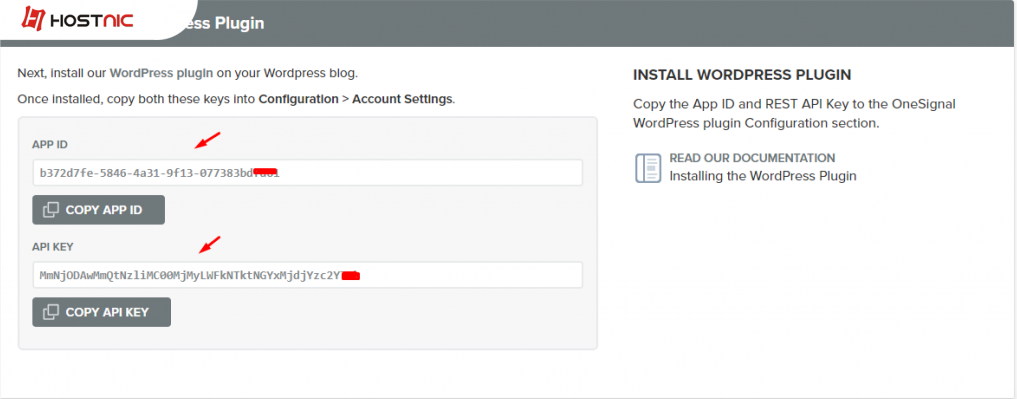Open Installing the WordPress Plugin link
This screenshot has width=1017, height=399.
pyautogui.click(x=763, y=176)
